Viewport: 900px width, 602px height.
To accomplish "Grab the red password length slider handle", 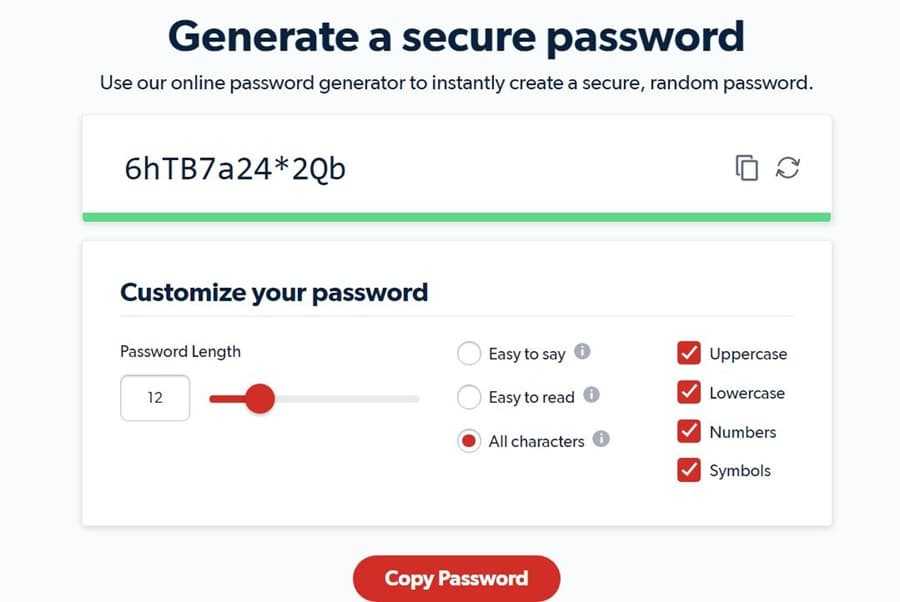I will 260,398.
